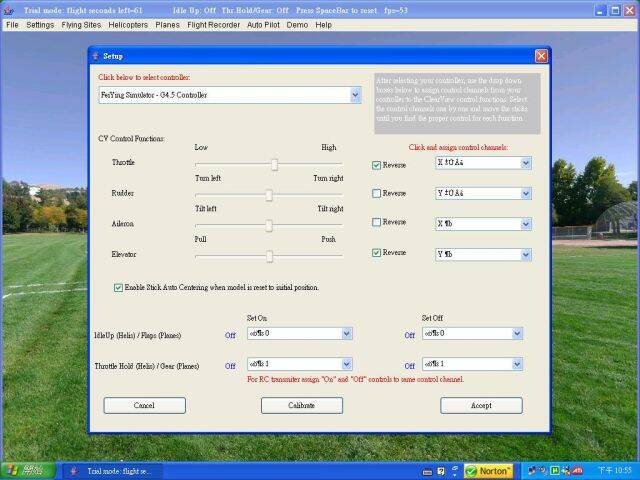Click the Calibrate button
The height and width of the screenshot is (480, 640).
pos(302,405)
